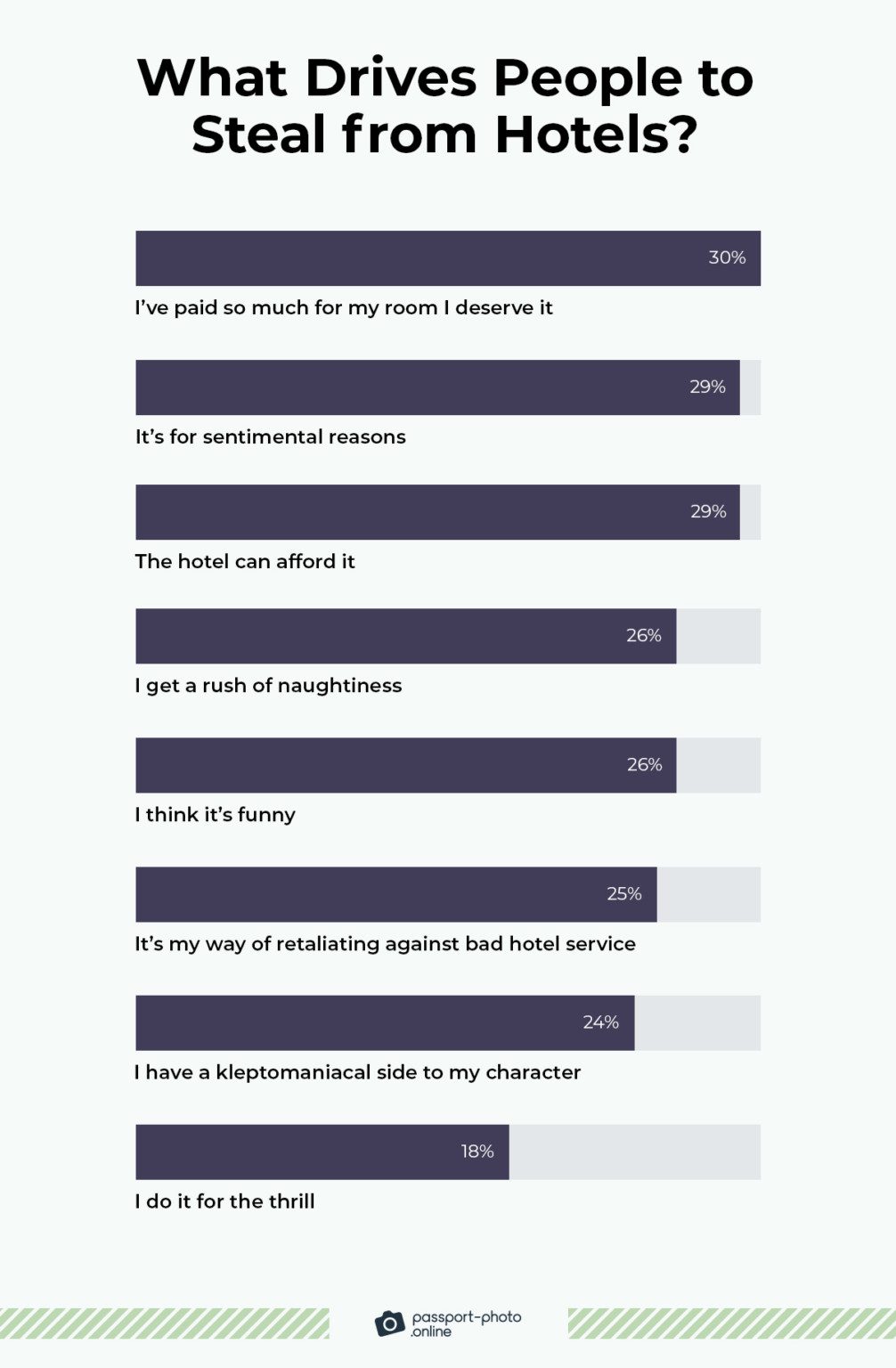Click "I've paid so much for my room" label
Image resolution: width=896 pixels, height=1368 pixels.
coord(344,308)
